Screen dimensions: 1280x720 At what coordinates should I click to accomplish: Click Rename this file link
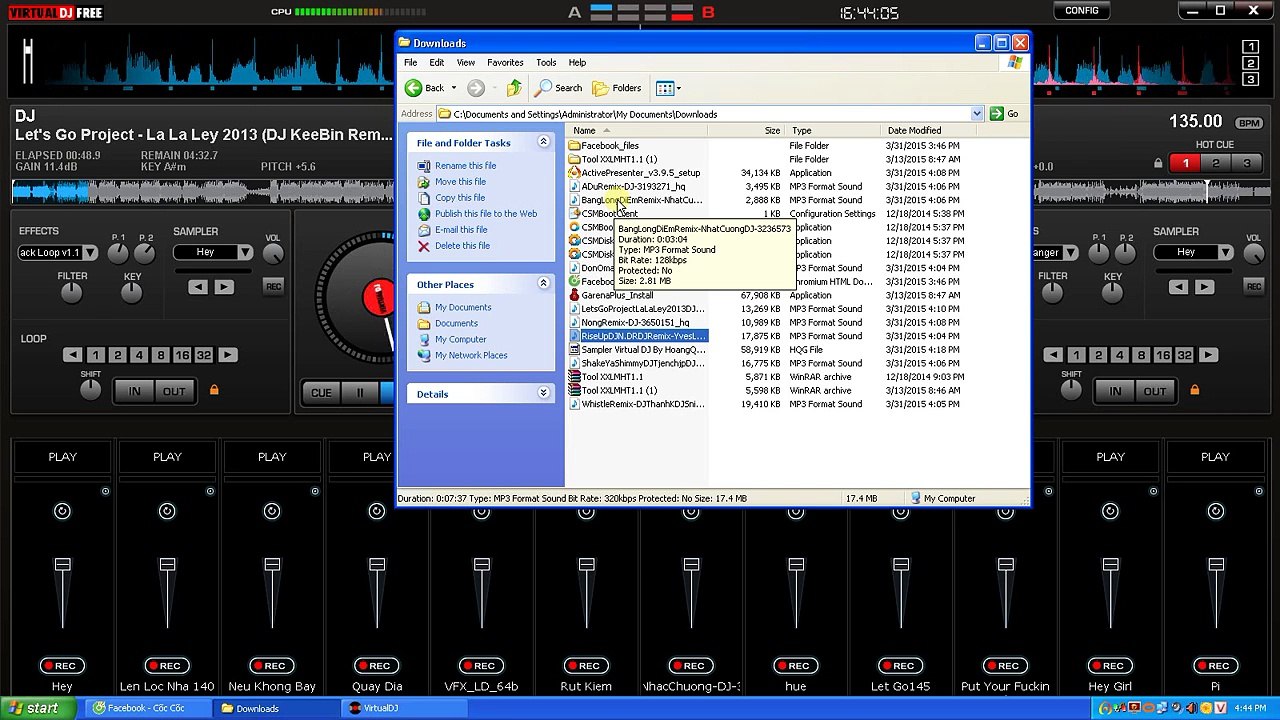click(465, 166)
